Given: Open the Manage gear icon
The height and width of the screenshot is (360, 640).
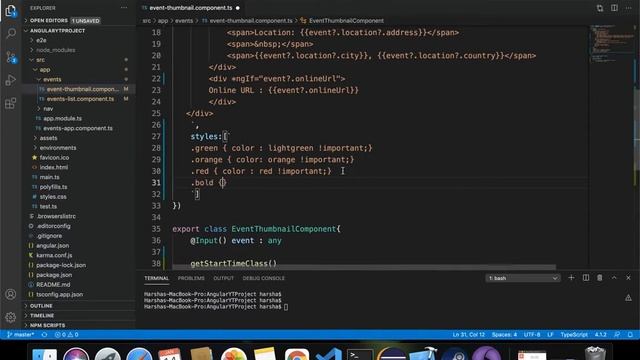Looking at the screenshot, I should 11,317.
